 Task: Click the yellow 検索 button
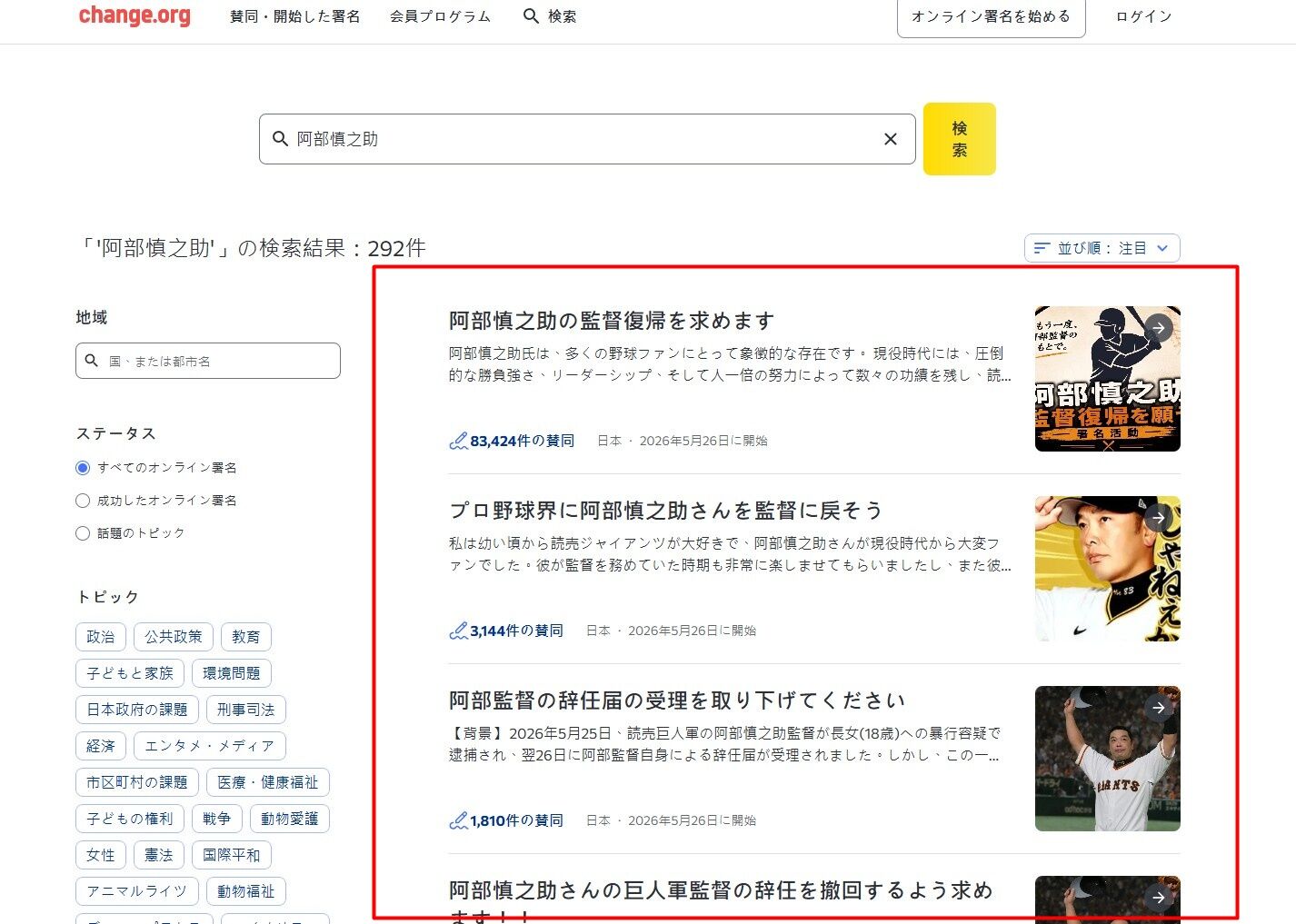[960, 139]
